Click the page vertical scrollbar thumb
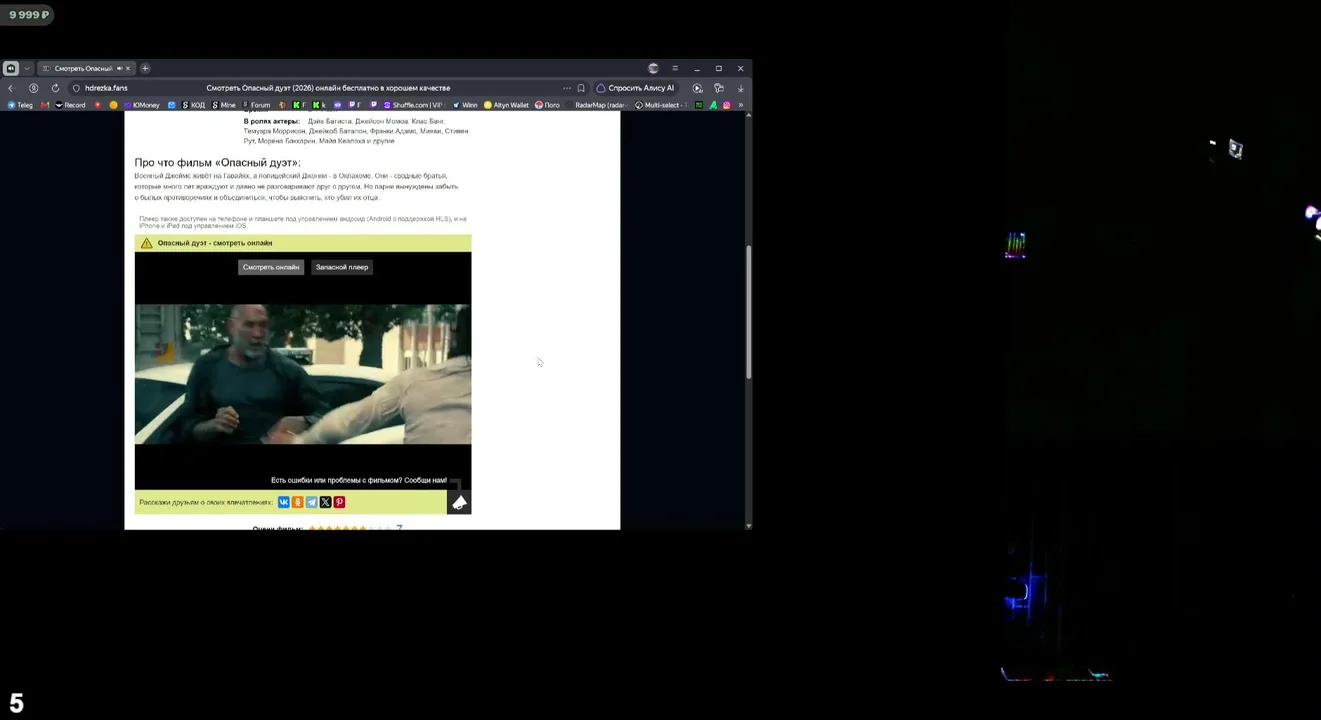 click(x=748, y=311)
